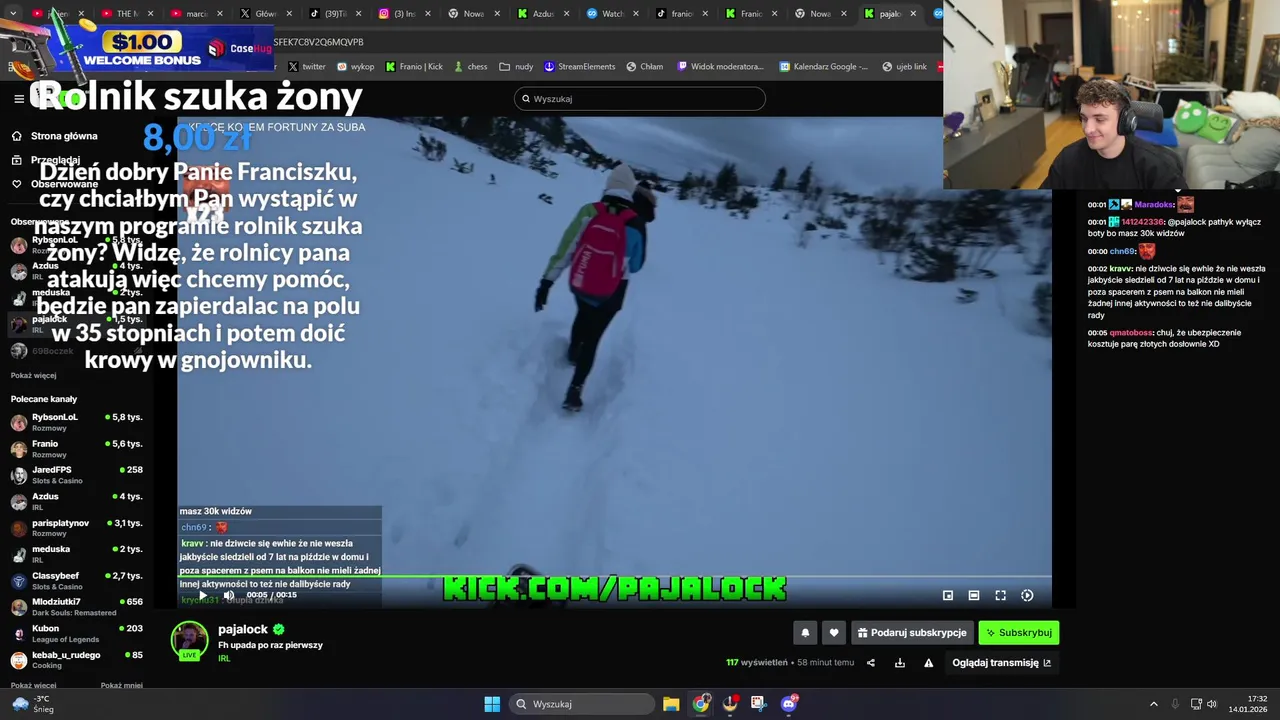Open the Oglądaj transmisję link
Viewport: 1280px width, 720px height.
1002,662
